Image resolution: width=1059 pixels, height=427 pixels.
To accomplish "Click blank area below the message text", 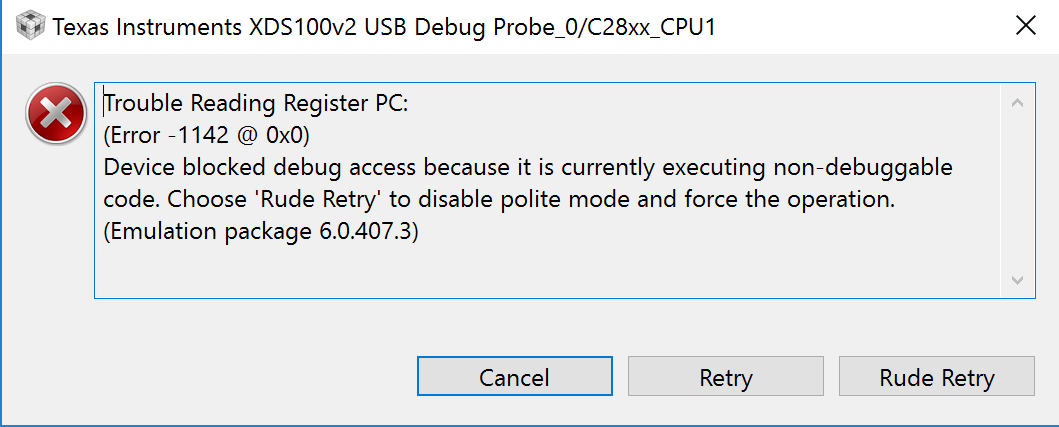I will pos(500,272).
